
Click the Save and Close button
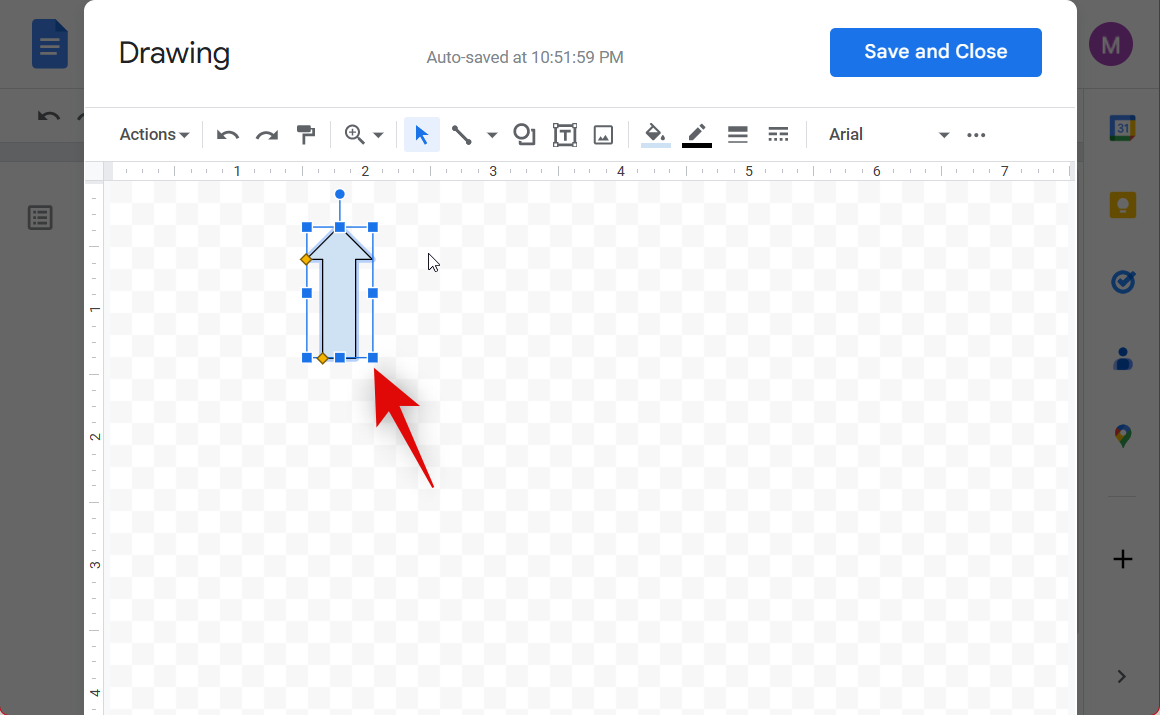click(x=935, y=52)
